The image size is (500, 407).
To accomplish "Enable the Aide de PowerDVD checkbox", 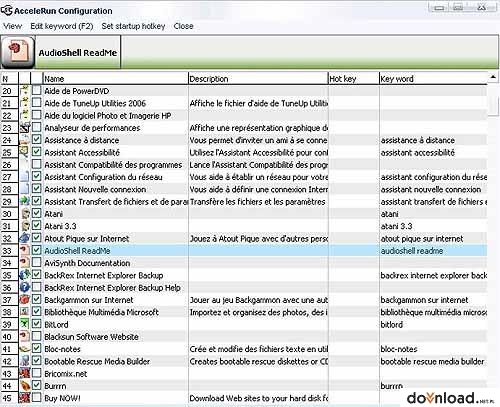I will (36, 90).
